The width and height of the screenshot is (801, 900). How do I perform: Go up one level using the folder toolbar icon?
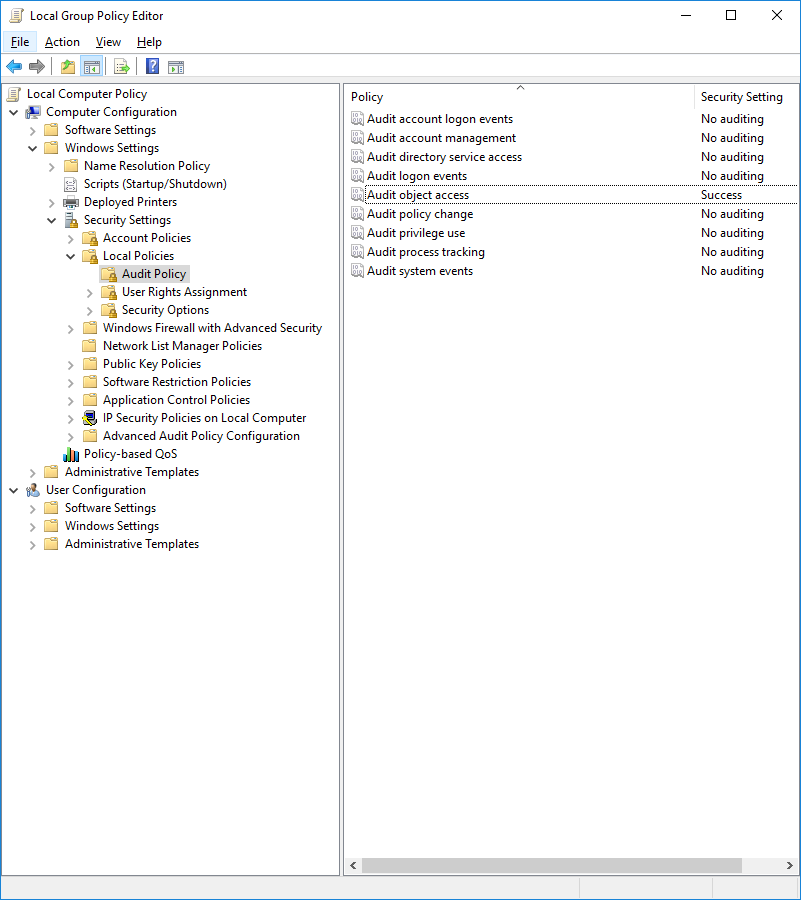[x=67, y=67]
